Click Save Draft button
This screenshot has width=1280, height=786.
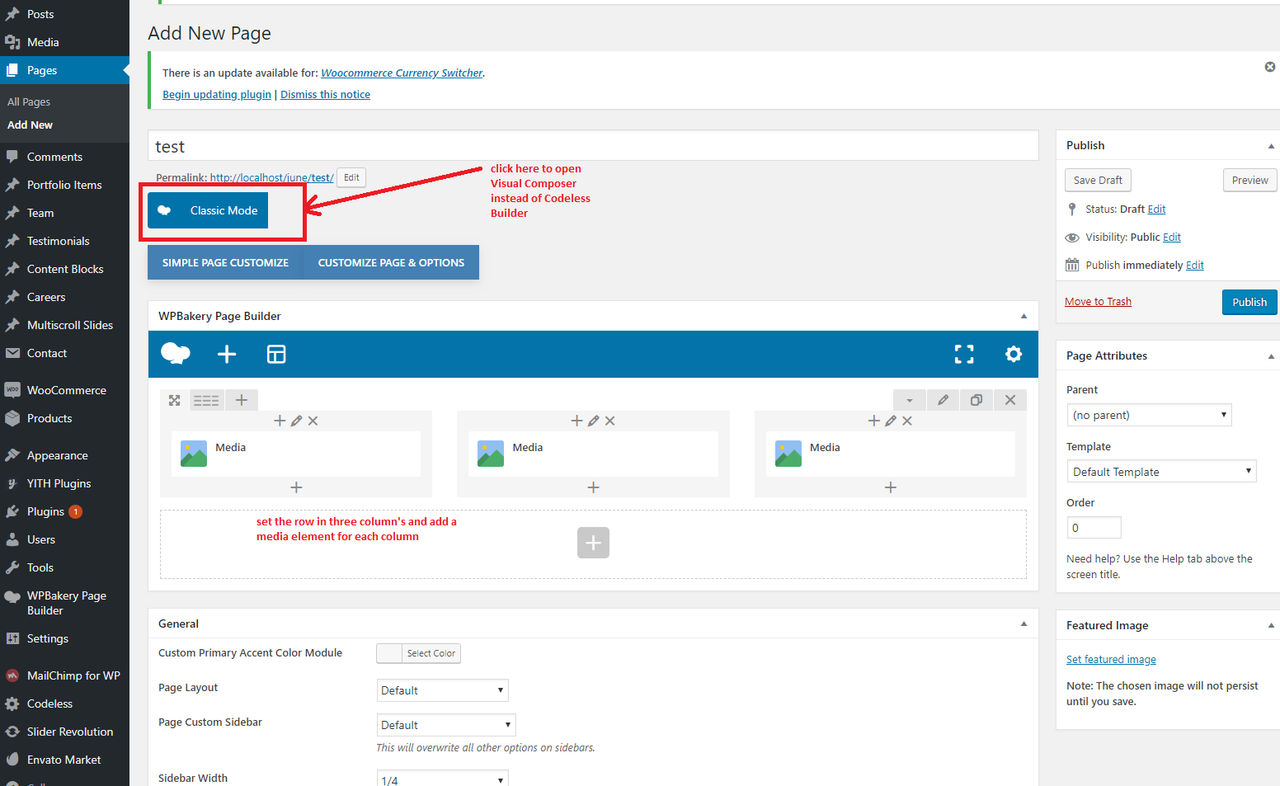coord(1098,180)
